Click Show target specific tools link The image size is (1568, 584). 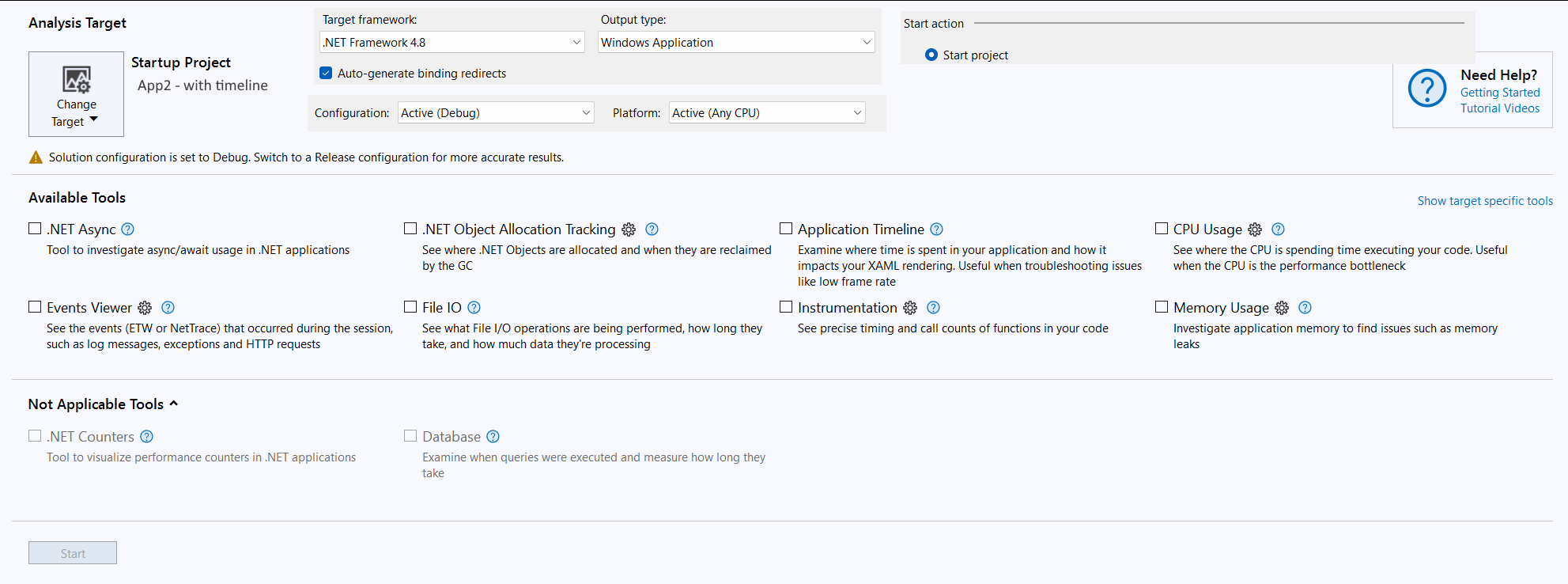point(1485,201)
